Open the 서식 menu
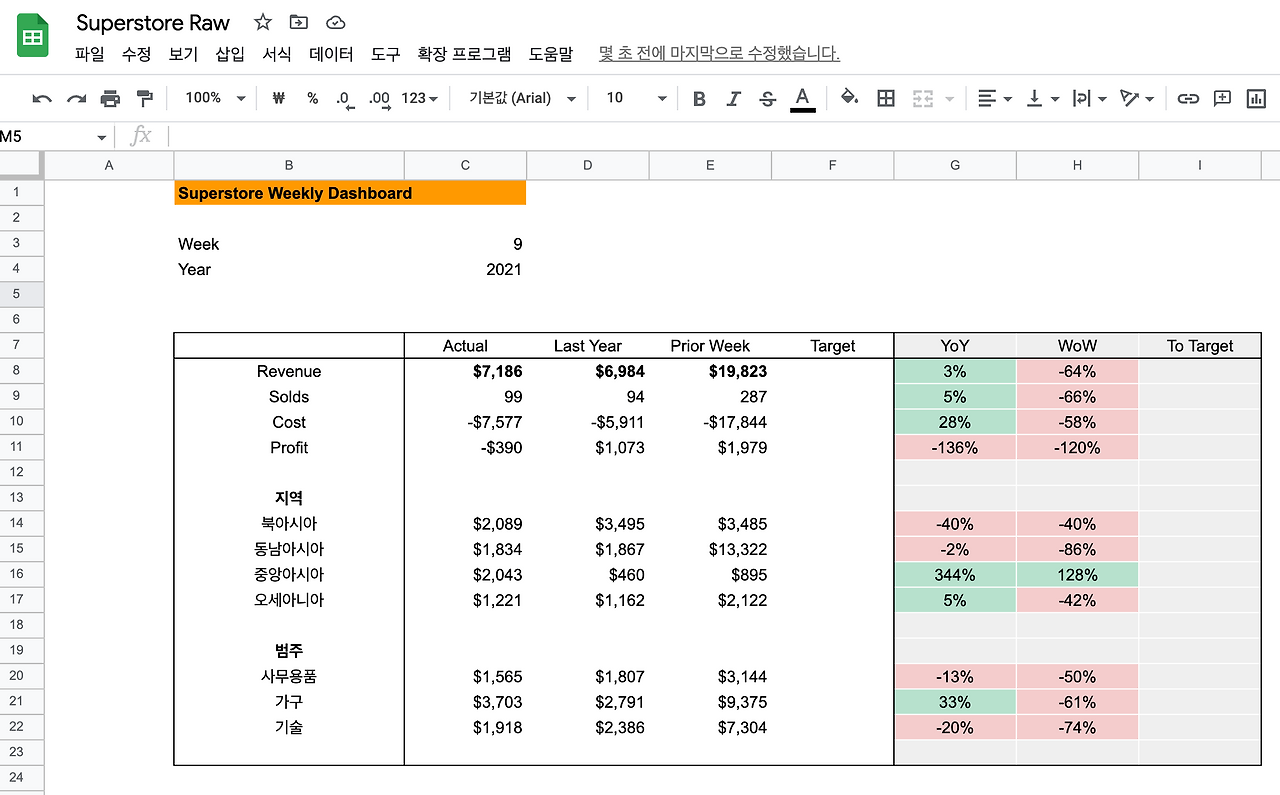Image resolution: width=1280 pixels, height=795 pixels. pos(277,54)
